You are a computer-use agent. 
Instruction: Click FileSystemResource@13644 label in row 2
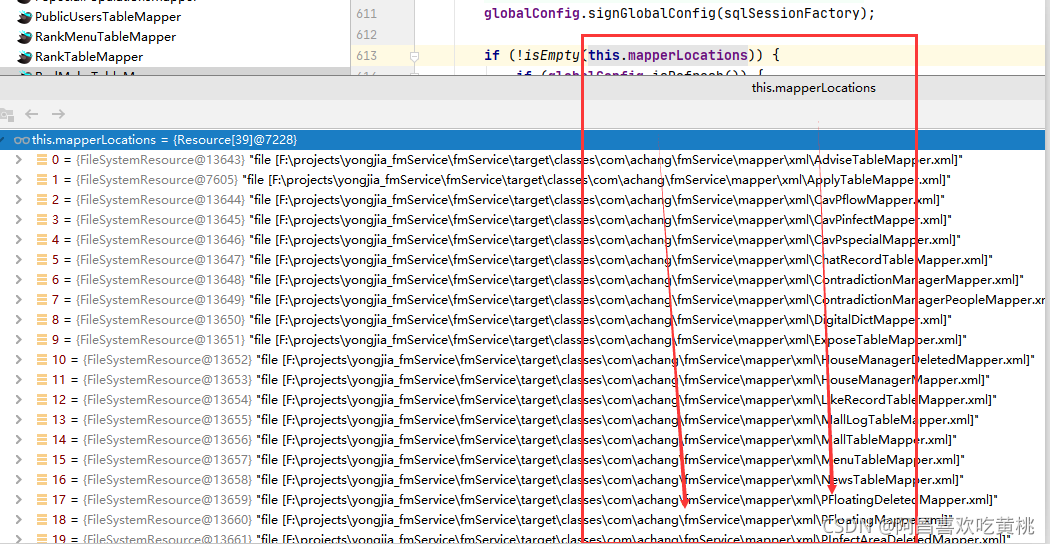tap(161, 200)
